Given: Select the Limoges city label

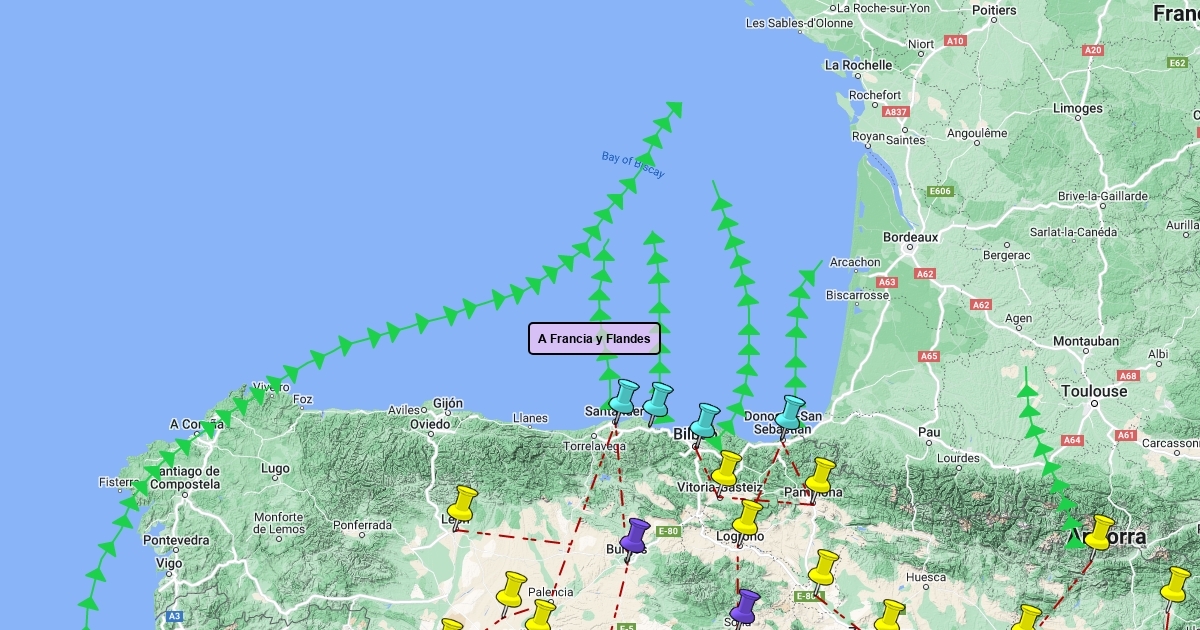Looking at the screenshot, I should (x=1077, y=109).
